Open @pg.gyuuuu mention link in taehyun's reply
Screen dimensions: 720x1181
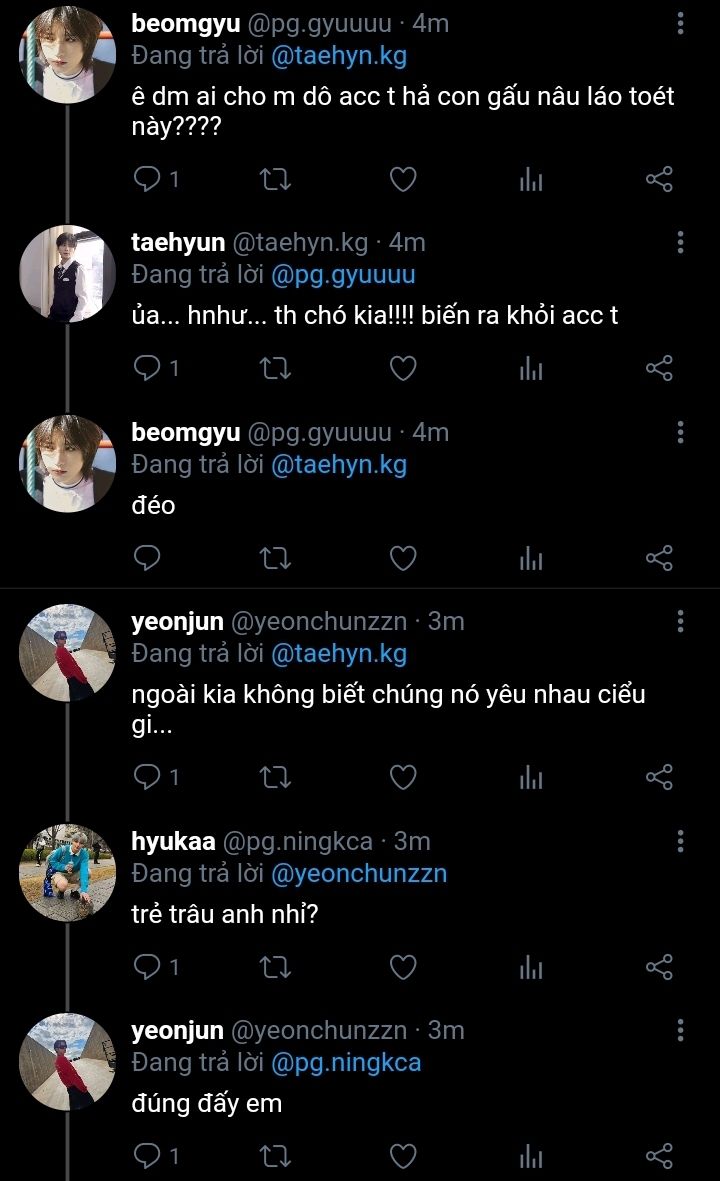[343, 274]
